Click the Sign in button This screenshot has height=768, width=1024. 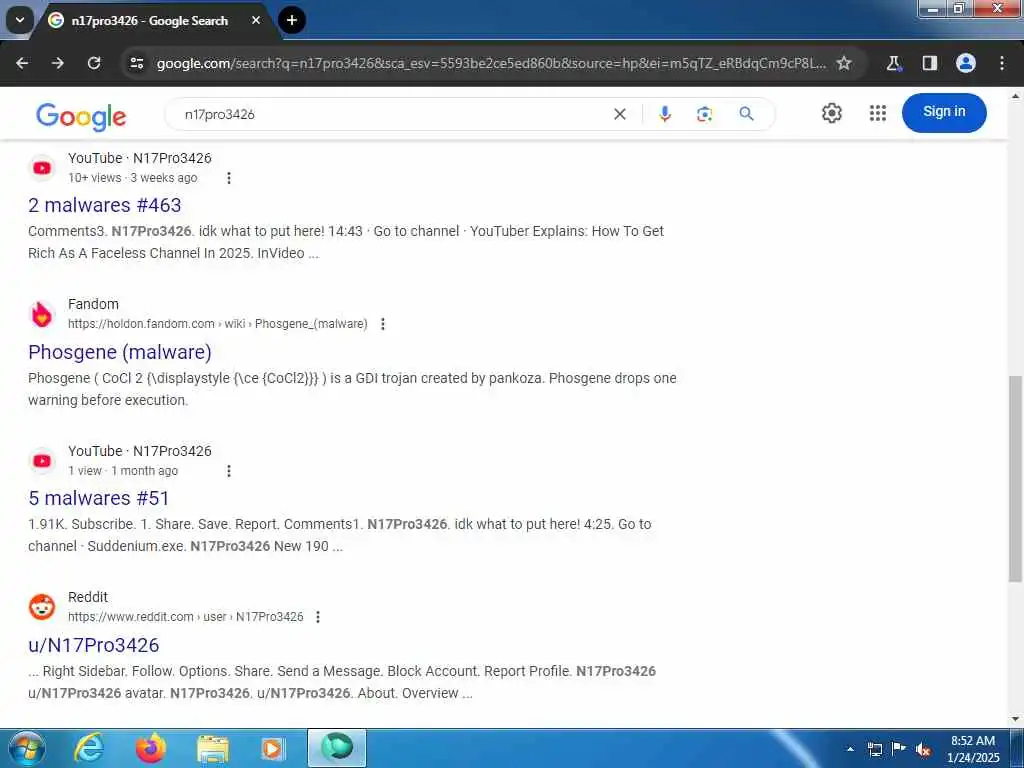(944, 112)
